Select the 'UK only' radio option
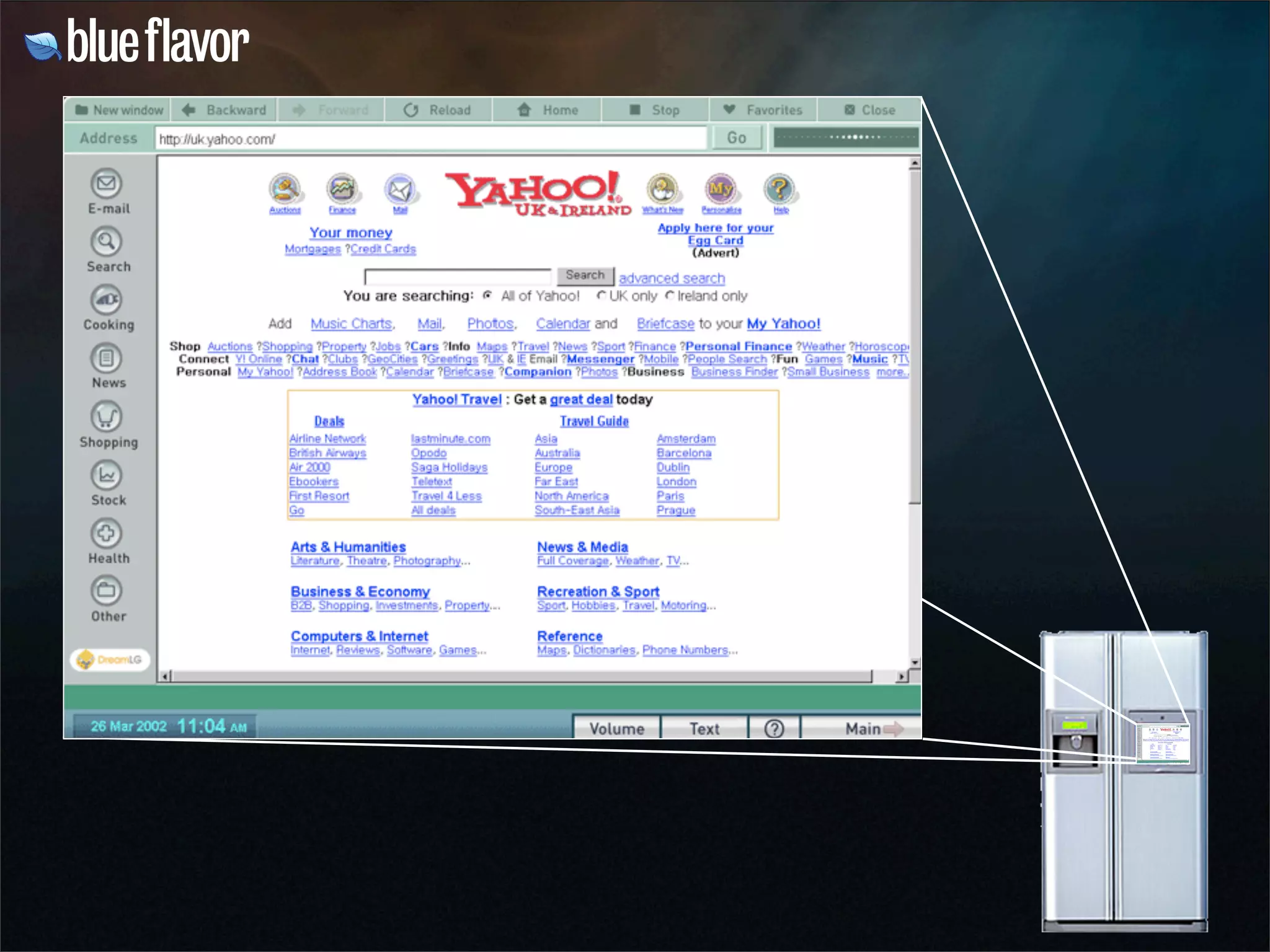1270x952 pixels. (x=600, y=296)
